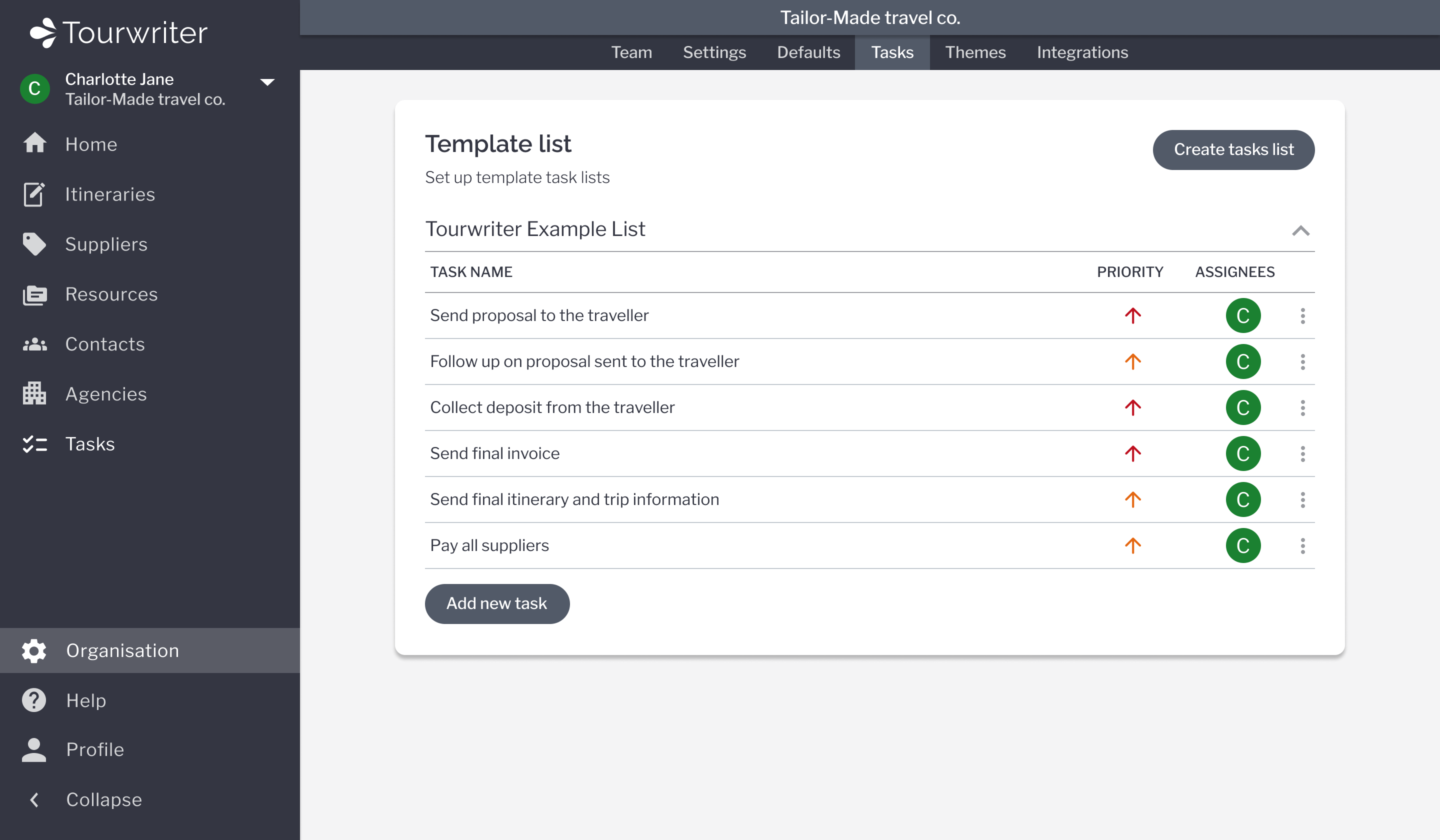
Task: Open Contacts from the sidebar
Action: coord(105,344)
